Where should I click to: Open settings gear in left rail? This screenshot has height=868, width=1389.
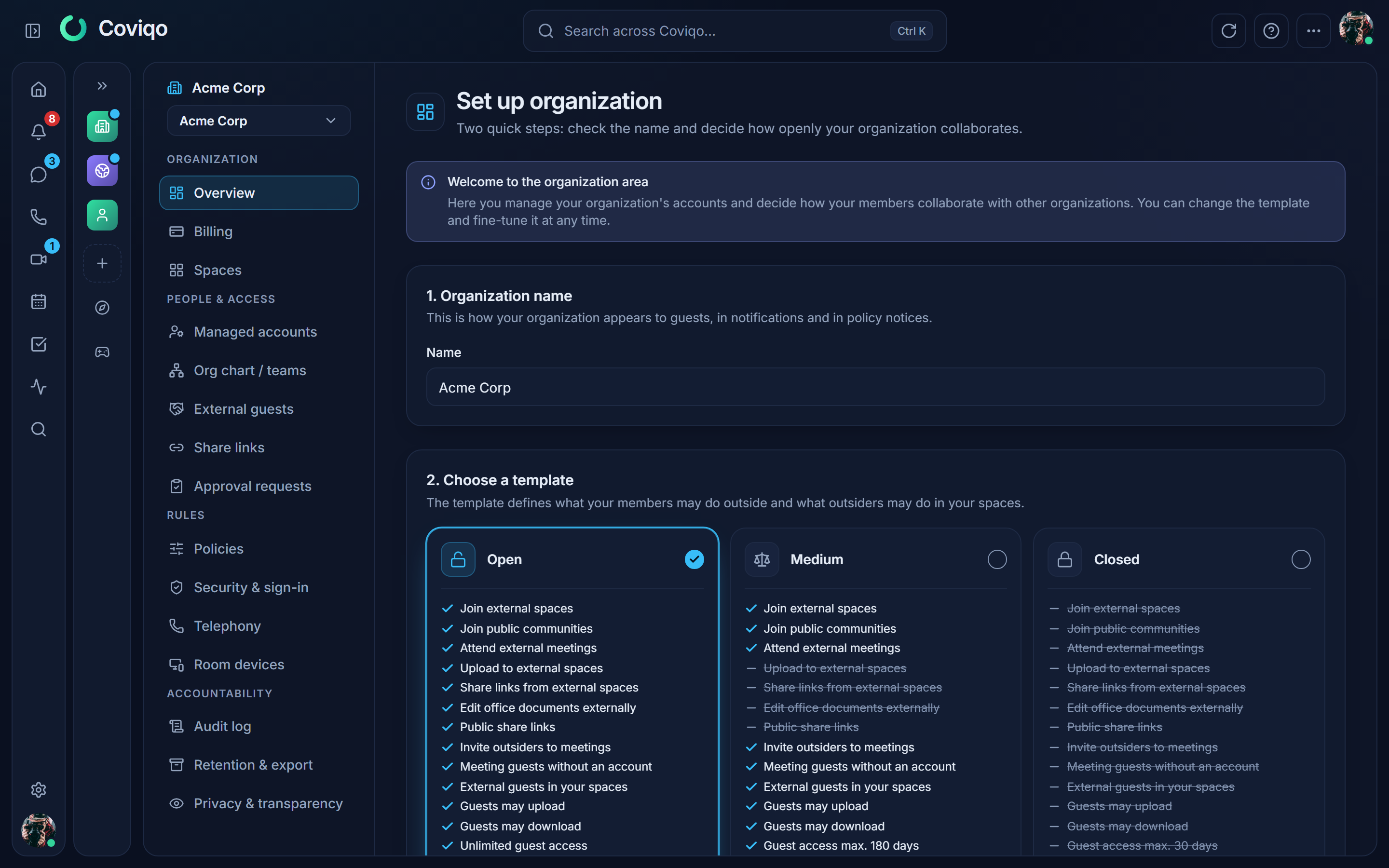39,790
